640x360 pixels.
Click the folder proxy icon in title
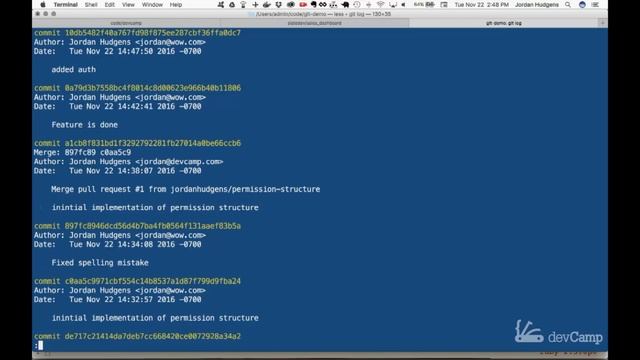(251, 14)
